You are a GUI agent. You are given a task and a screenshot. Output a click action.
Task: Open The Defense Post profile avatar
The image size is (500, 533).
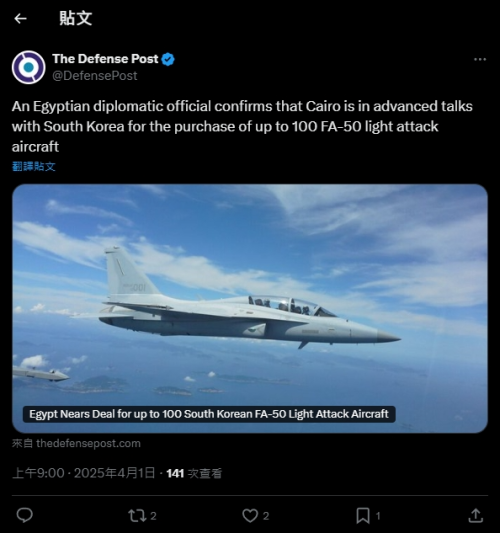(29, 67)
